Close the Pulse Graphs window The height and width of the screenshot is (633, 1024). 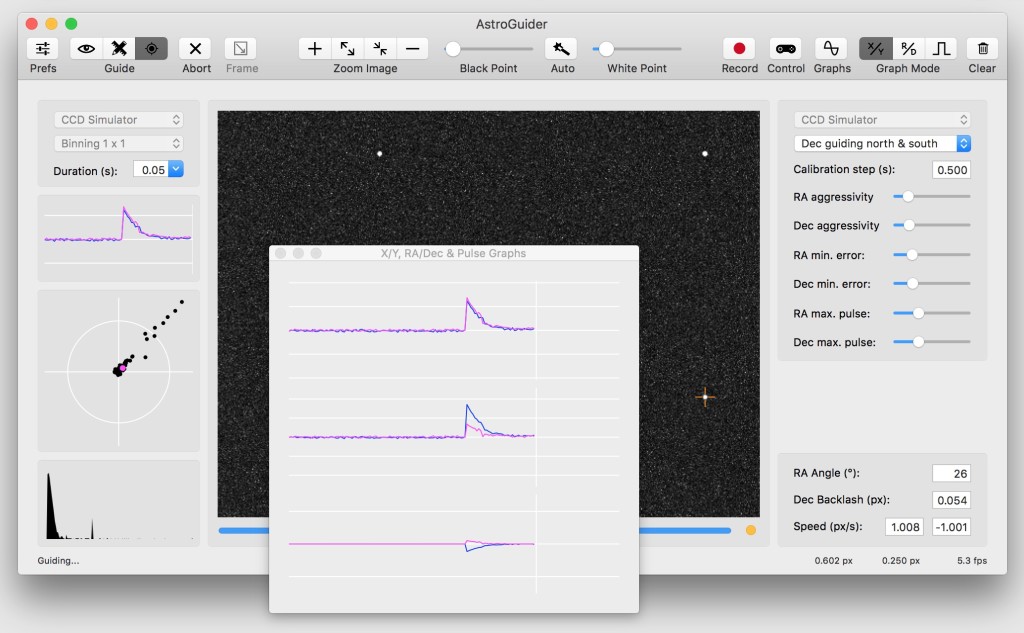[280, 253]
